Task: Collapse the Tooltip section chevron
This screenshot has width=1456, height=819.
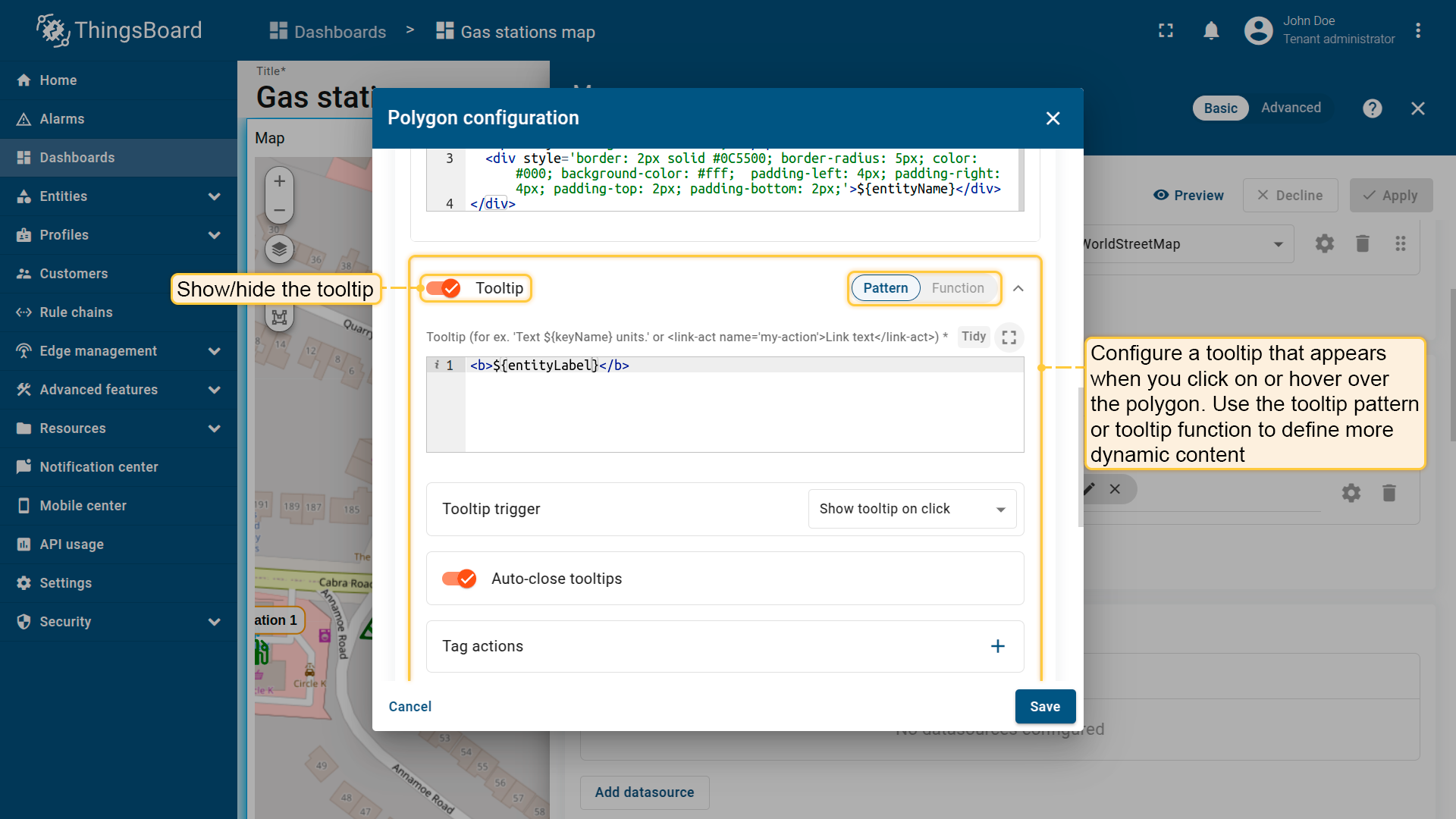Action: tap(1018, 288)
